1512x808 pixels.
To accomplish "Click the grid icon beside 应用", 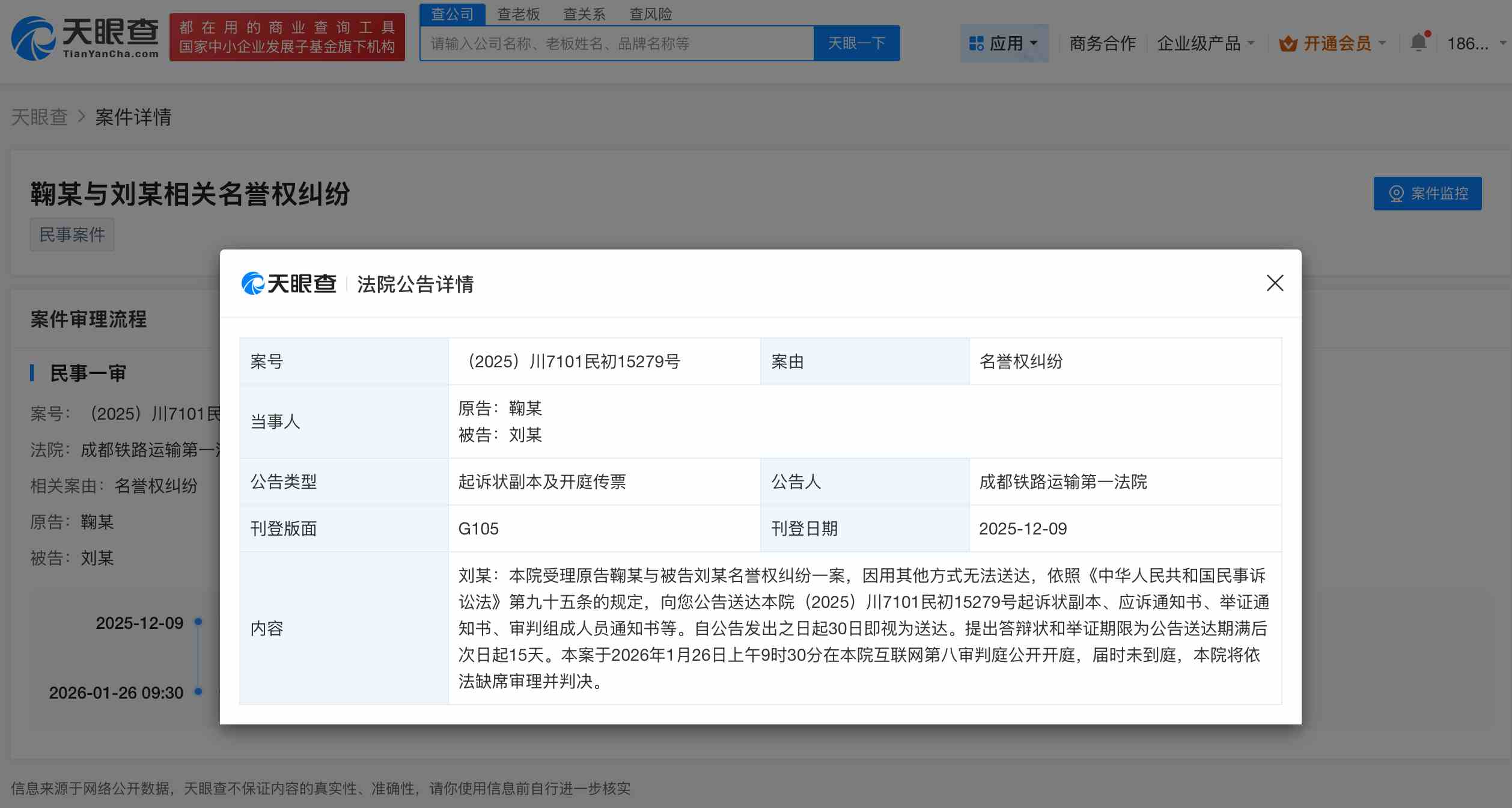I will tap(977, 42).
